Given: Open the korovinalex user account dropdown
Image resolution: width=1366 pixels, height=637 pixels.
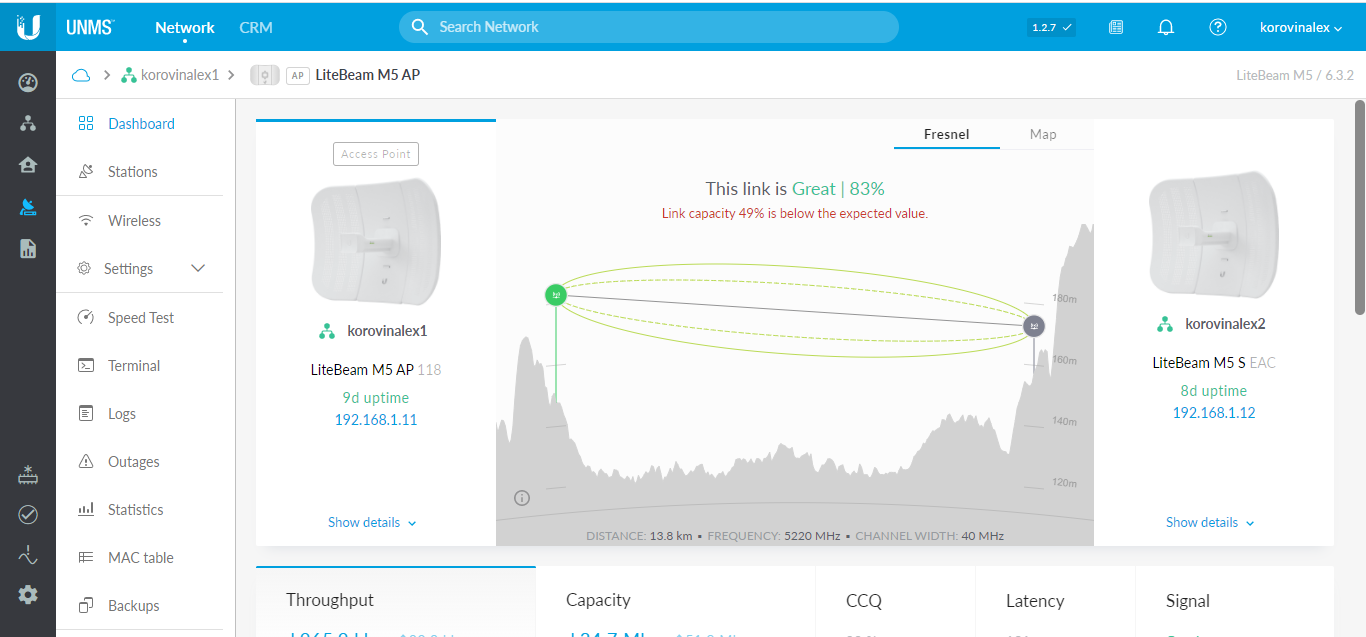Looking at the screenshot, I should pyautogui.click(x=1301, y=28).
